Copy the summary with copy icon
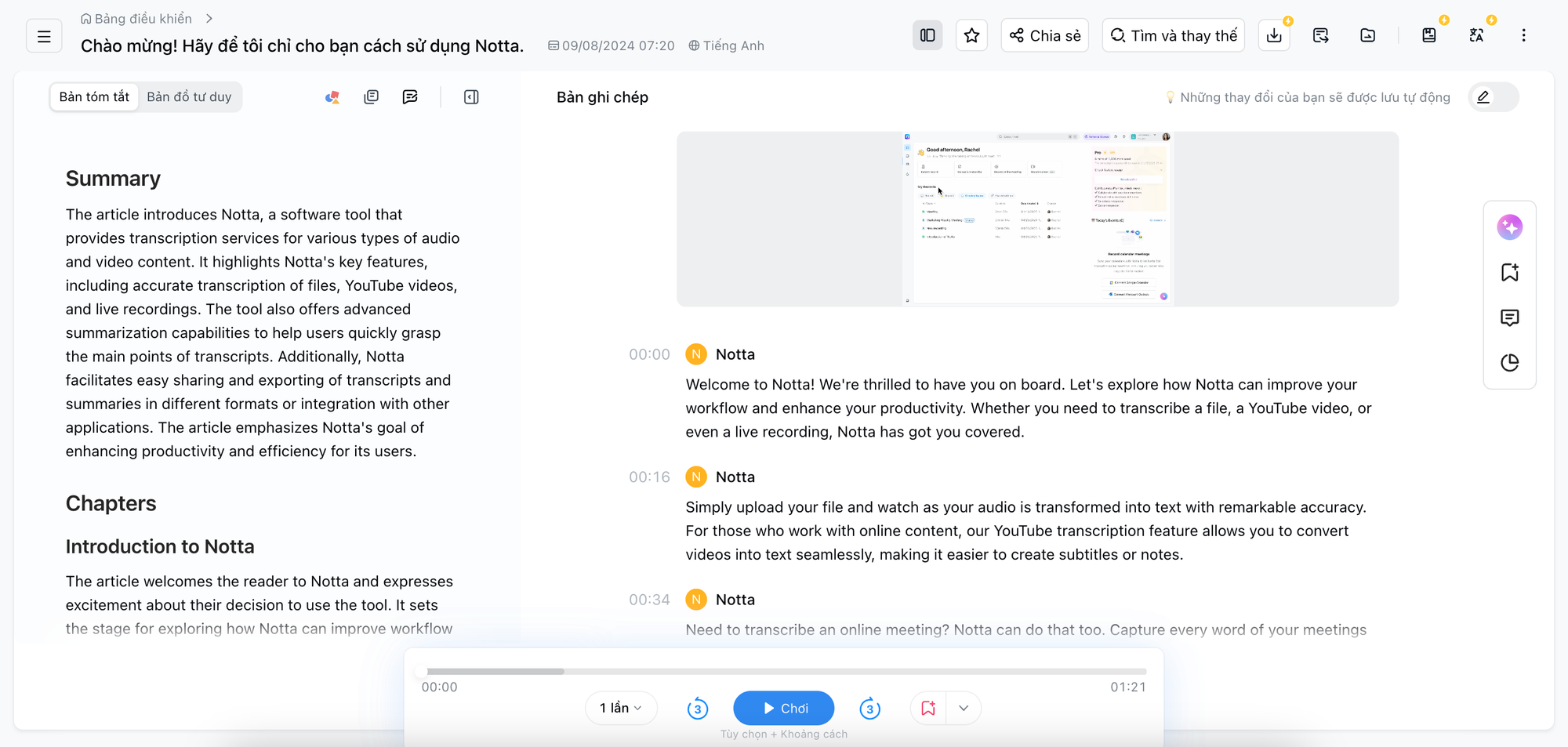1568x747 pixels. click(x=372, y=97)
